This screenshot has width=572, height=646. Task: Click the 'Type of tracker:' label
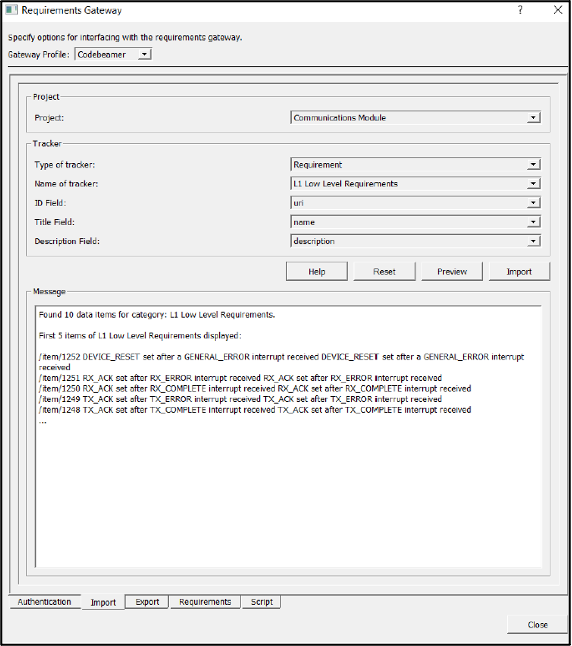pyautogui.click(x=65, y=165)
